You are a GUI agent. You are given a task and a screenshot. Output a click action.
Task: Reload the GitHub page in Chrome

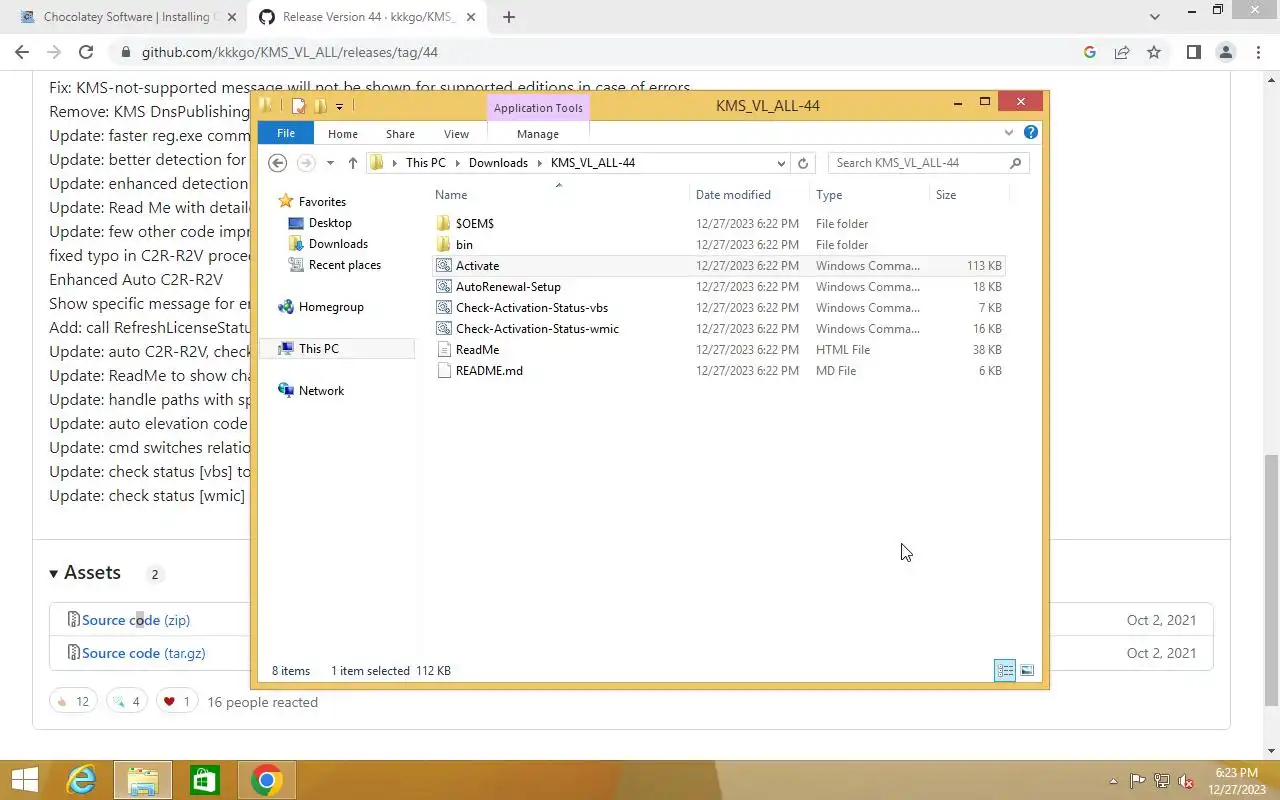click(x=86, y=52)
